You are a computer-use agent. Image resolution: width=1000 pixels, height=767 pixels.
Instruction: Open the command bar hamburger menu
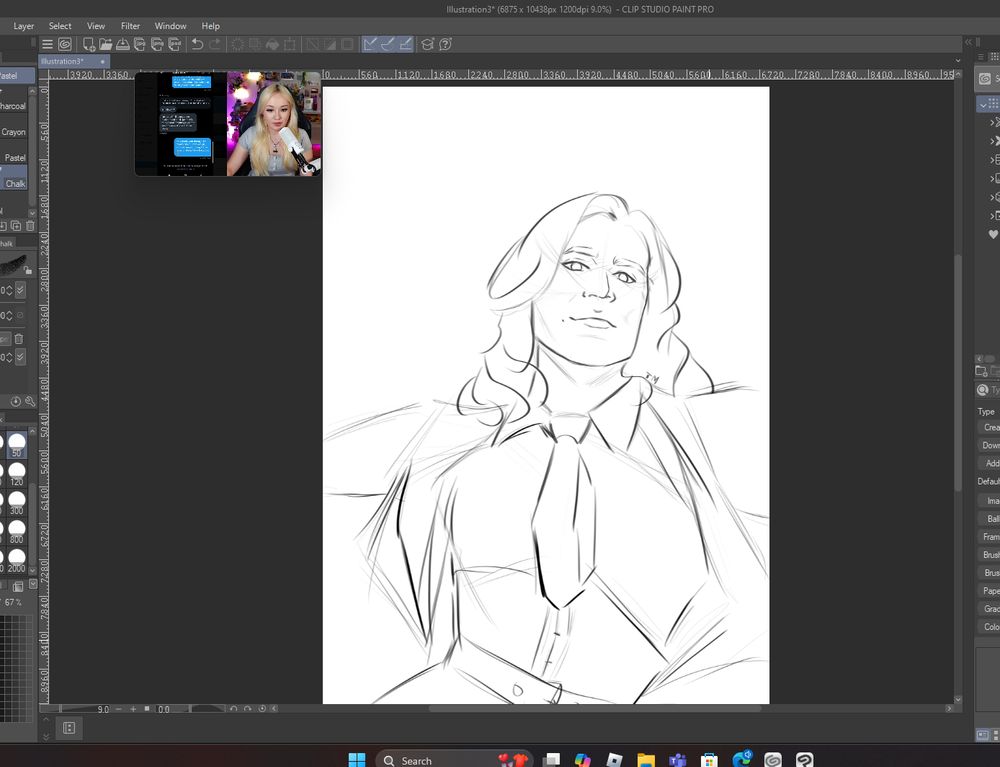tap(47, 44)
